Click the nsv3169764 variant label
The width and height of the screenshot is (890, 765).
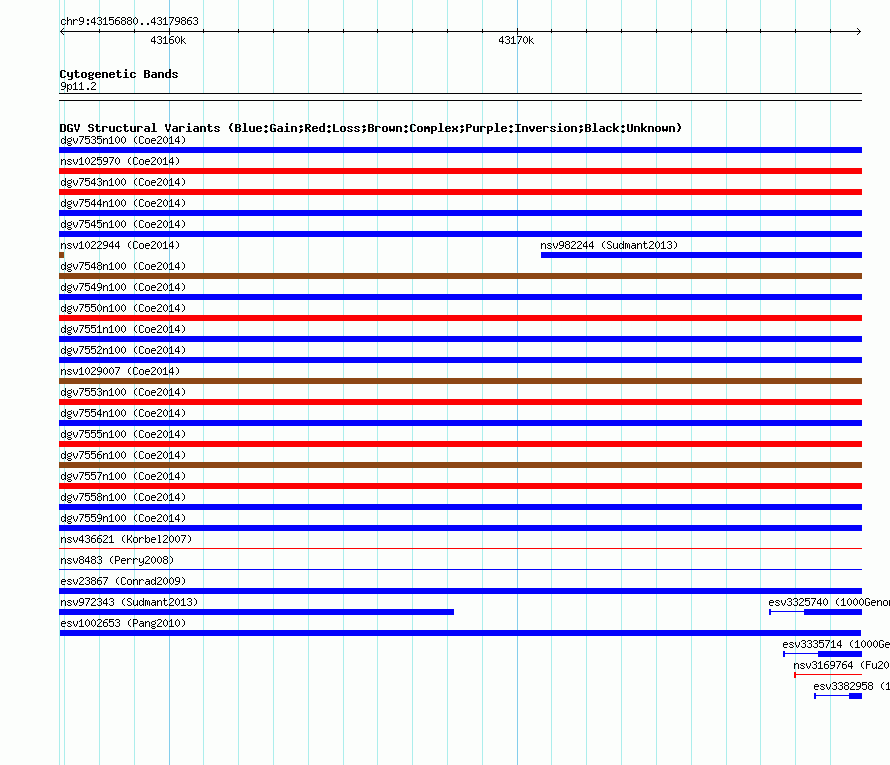(x=841, y=665)
